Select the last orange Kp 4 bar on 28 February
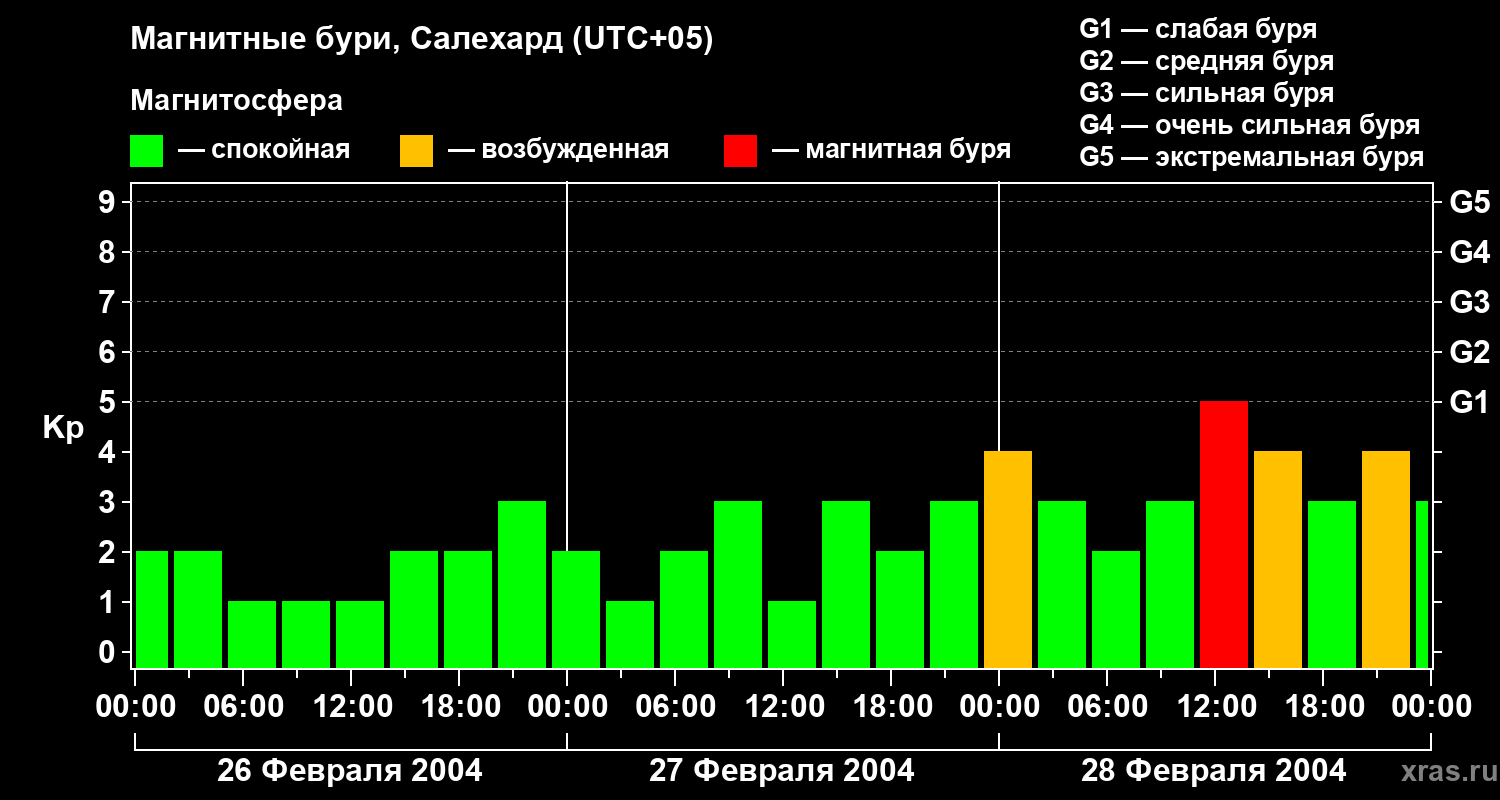 pyautogui.click(x=1386, y=560)
